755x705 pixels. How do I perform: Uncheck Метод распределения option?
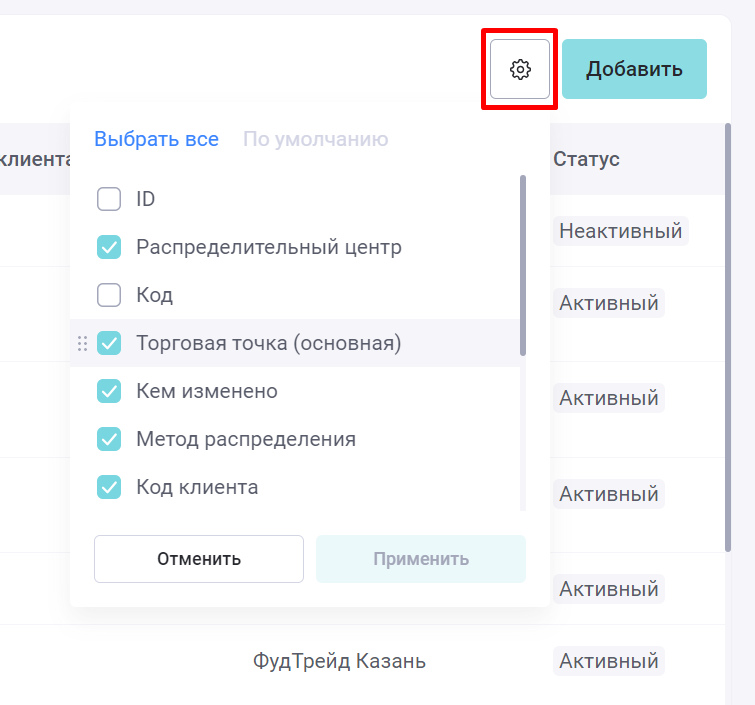tap(109, 439)
